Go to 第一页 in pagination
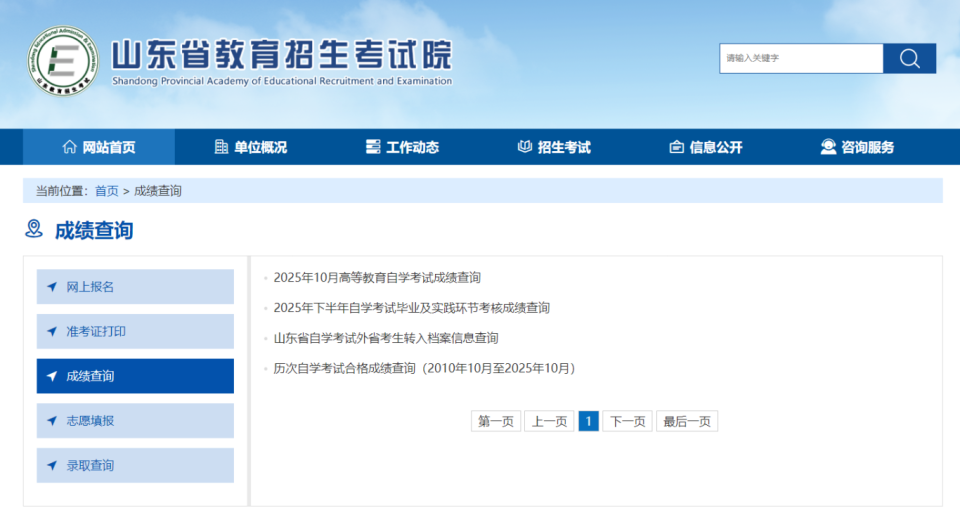960x515 pixels. [x=496, y=421]
